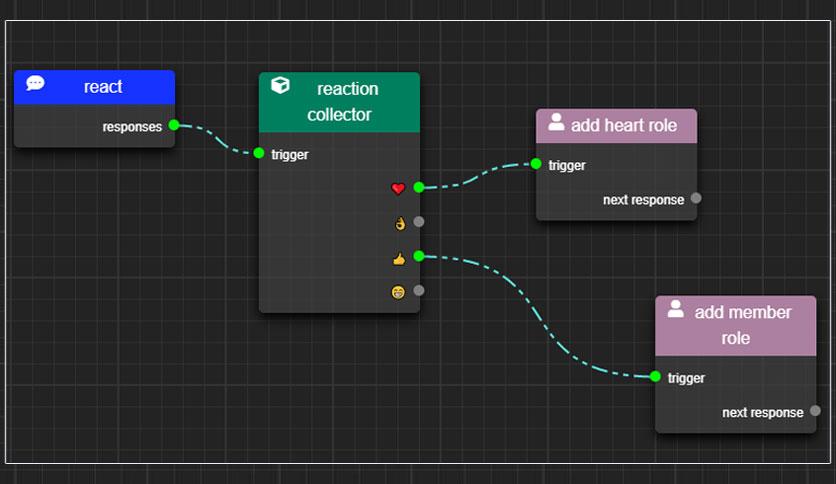The width and height of the screenshot is (836, 484).
Task: Select the green reaction collector header
Action: click(x=339, y=102)
